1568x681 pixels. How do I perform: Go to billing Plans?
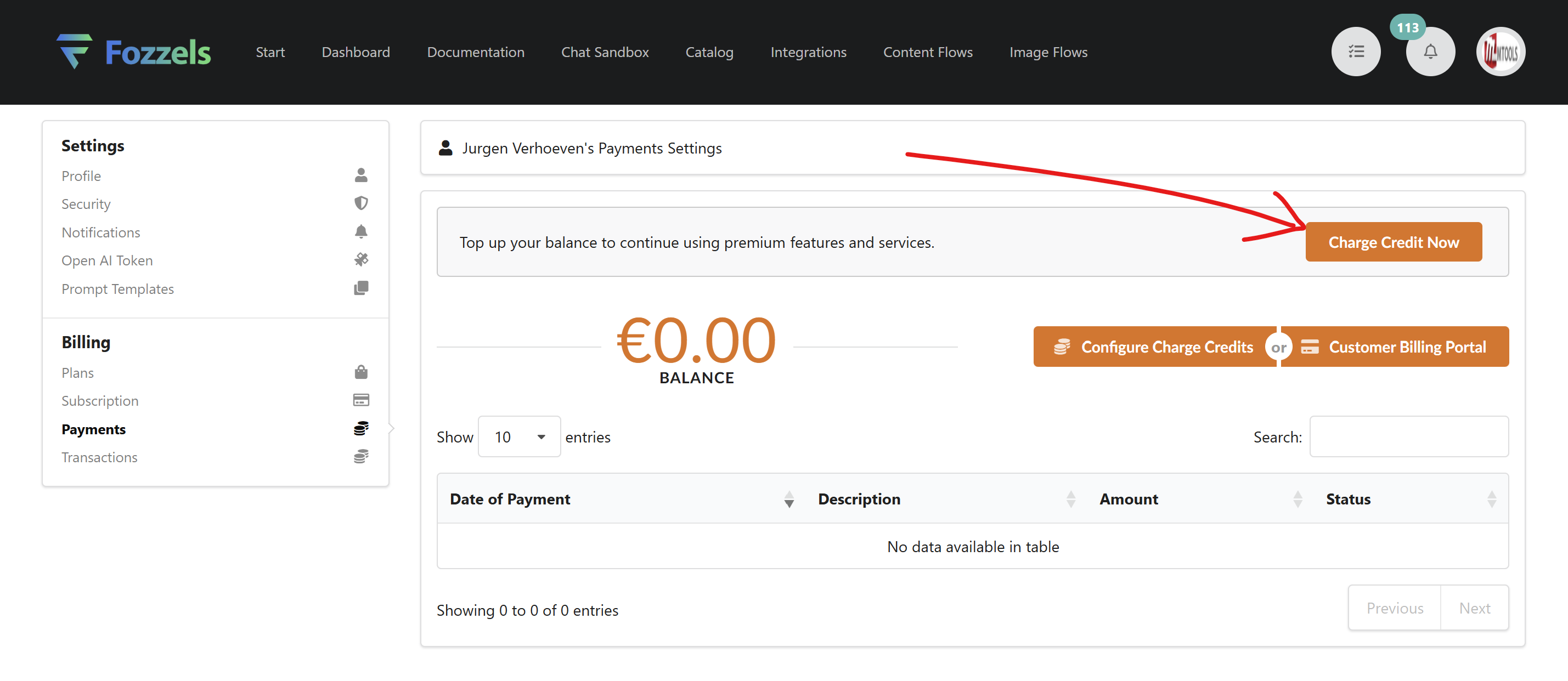[x=77, y=372]
